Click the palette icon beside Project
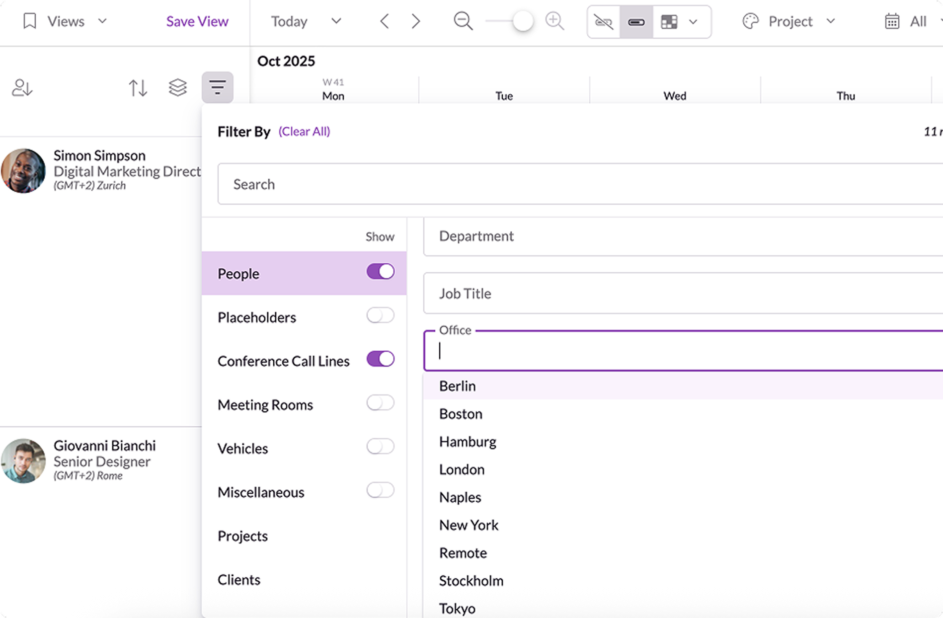This screenshot has height=618, width=943. tap(749, 20)
